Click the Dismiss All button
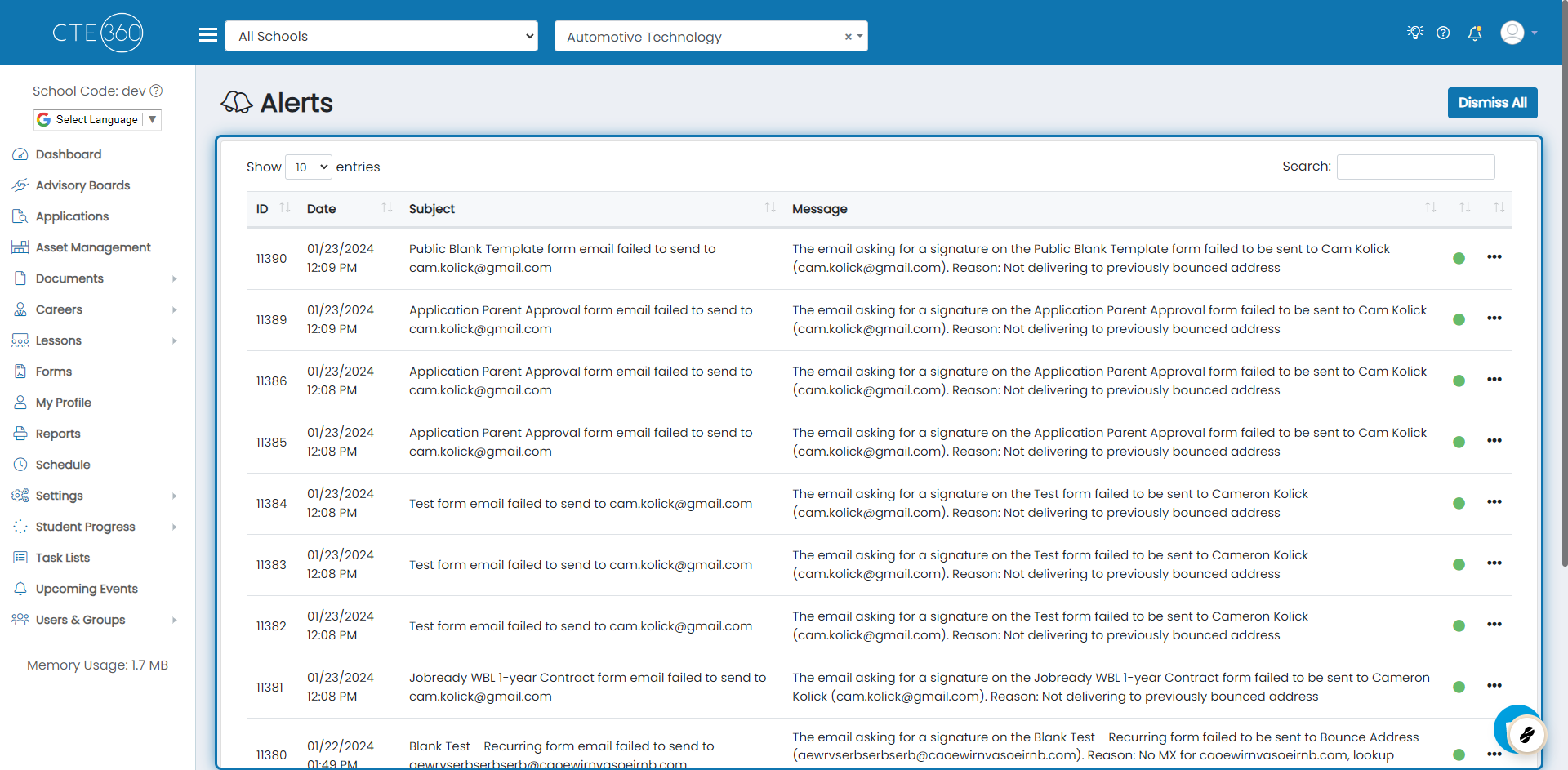Viewport: 1568px width, 770px height. pyautogui.click(x=1492, y=103)
